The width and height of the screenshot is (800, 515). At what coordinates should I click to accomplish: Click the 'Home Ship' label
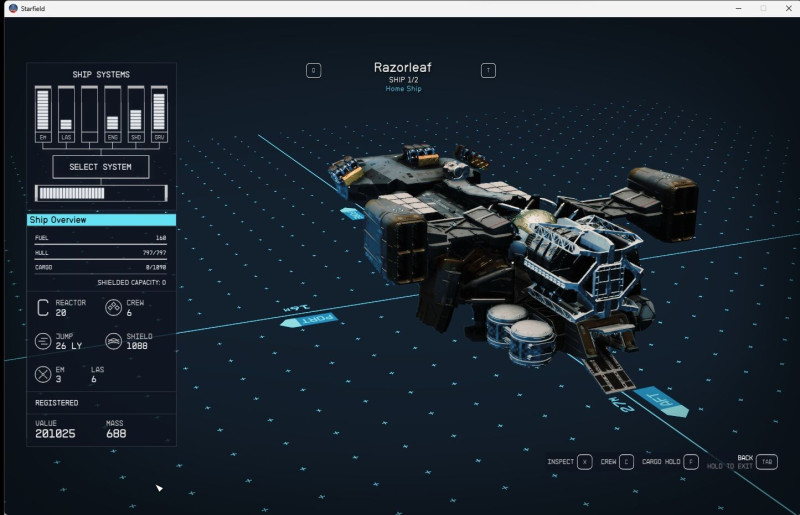403,89
